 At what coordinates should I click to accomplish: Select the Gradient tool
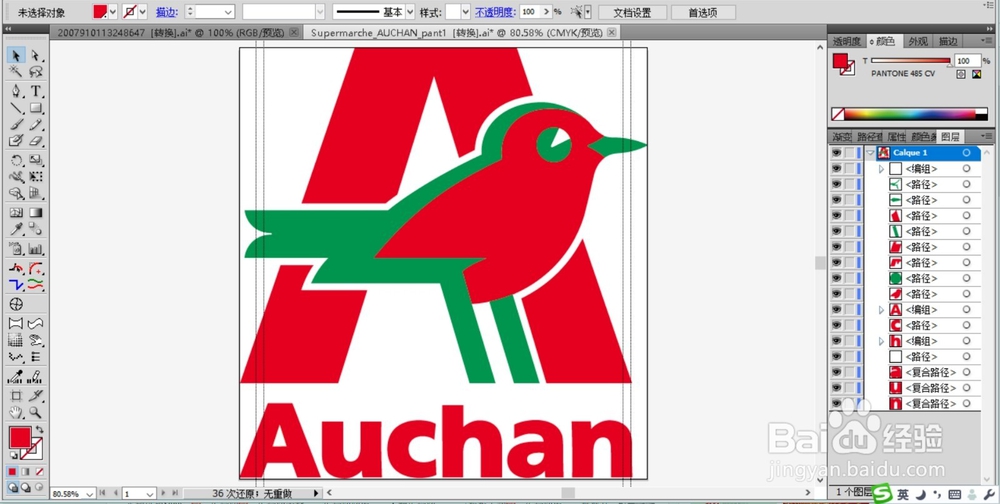(x=36, y=212)
